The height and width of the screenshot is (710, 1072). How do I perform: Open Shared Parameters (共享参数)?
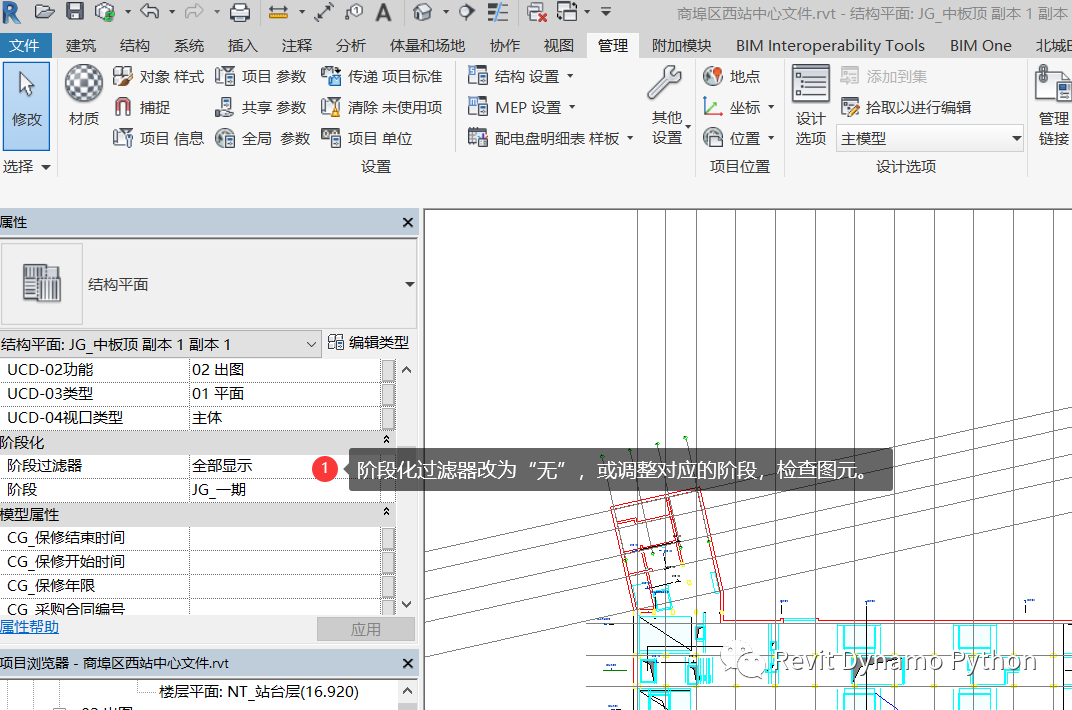pos(260,107)
